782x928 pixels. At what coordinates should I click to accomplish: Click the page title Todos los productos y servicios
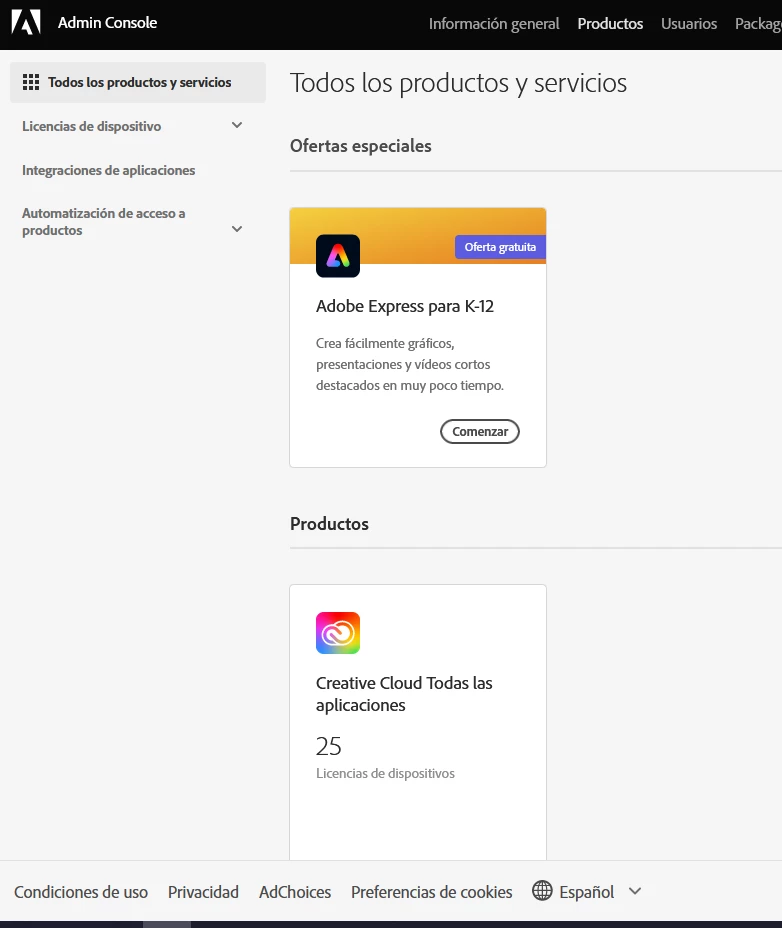click(458, 83)
